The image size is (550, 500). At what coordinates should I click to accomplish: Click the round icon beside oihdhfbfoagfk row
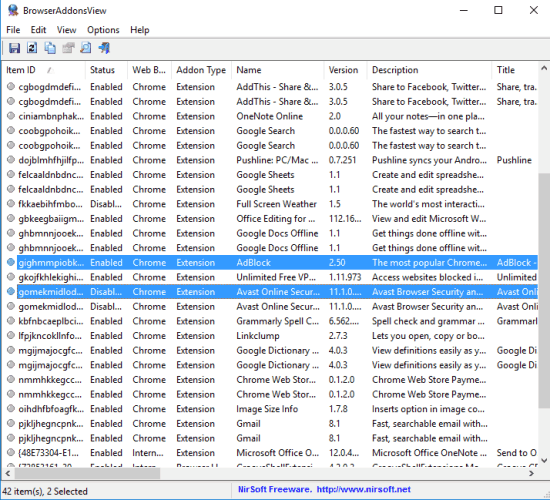pos(11,408)
